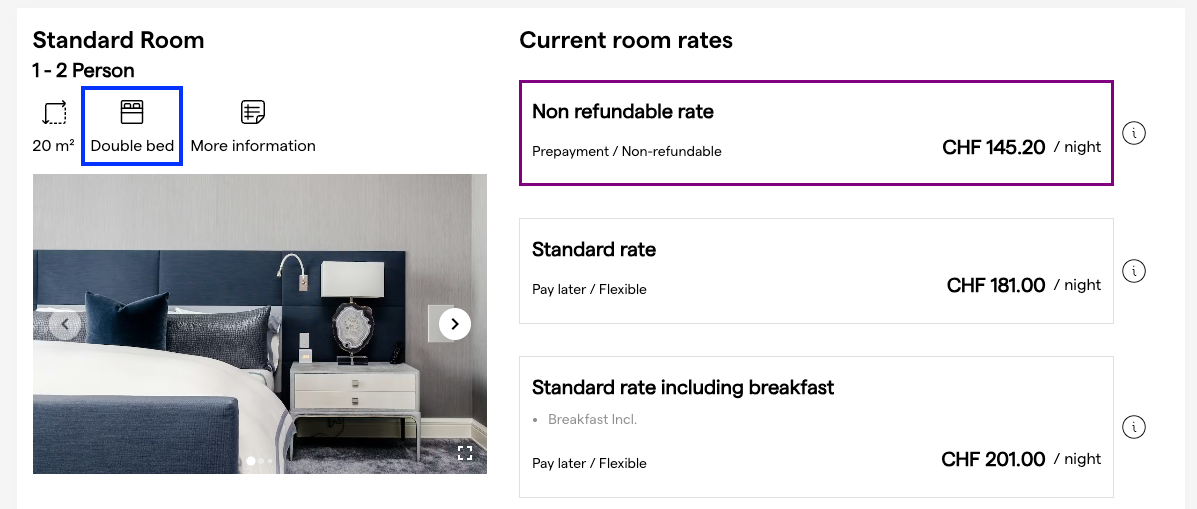Click the More information text link
This screenshot has width=1197, height=509.
253,146
